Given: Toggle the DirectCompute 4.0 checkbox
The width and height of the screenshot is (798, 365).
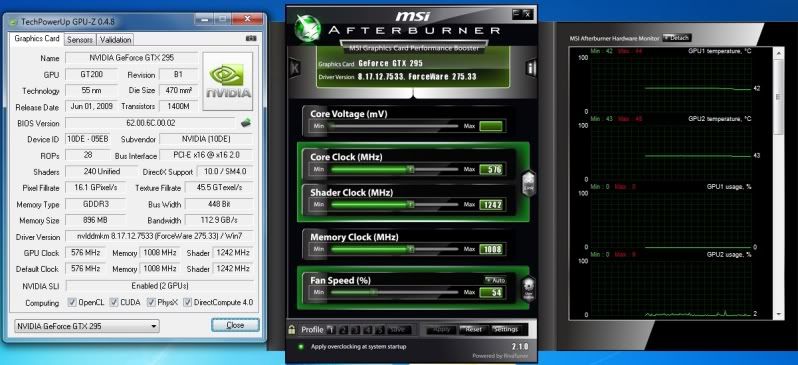Looking at the screenshot, I should tap(188, 302).
